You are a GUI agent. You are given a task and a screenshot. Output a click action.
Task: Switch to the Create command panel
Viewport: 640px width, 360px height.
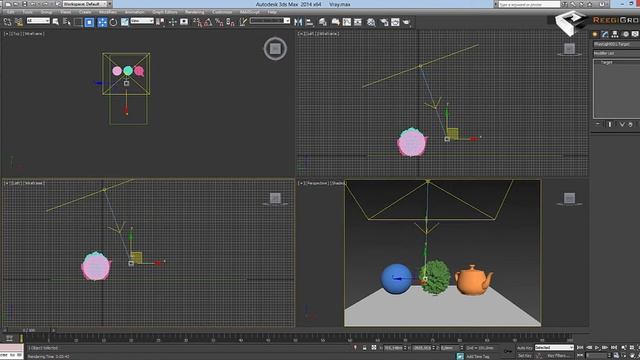tap(595, 34)
